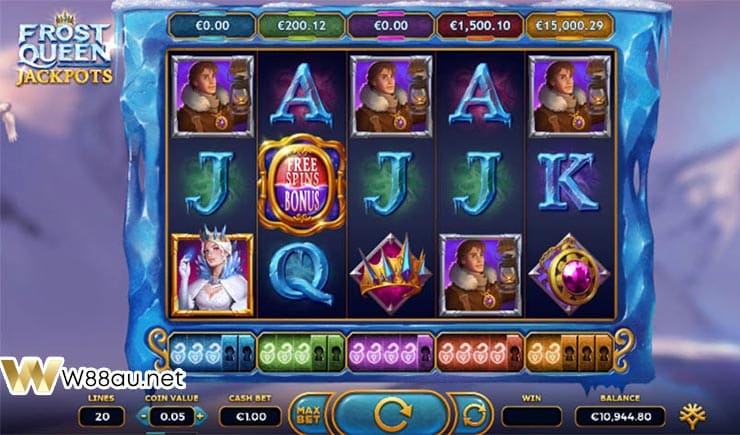Decrease coin value with minus button
This screenshot has height=435, width=740.
143,417
